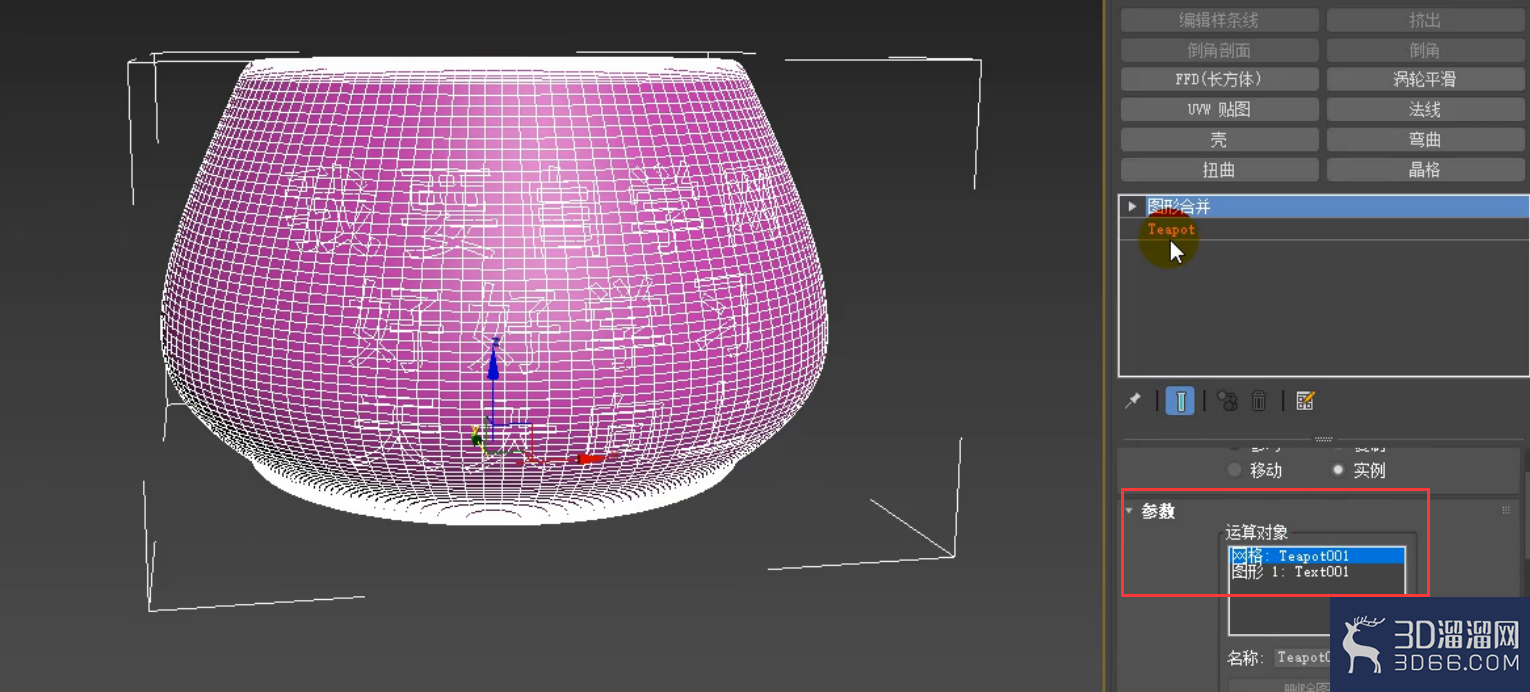The height and width of the screenshot is (692, 1530).
Task: Apply the 扭曲 modifier
Action: (x=1219, y=170)
